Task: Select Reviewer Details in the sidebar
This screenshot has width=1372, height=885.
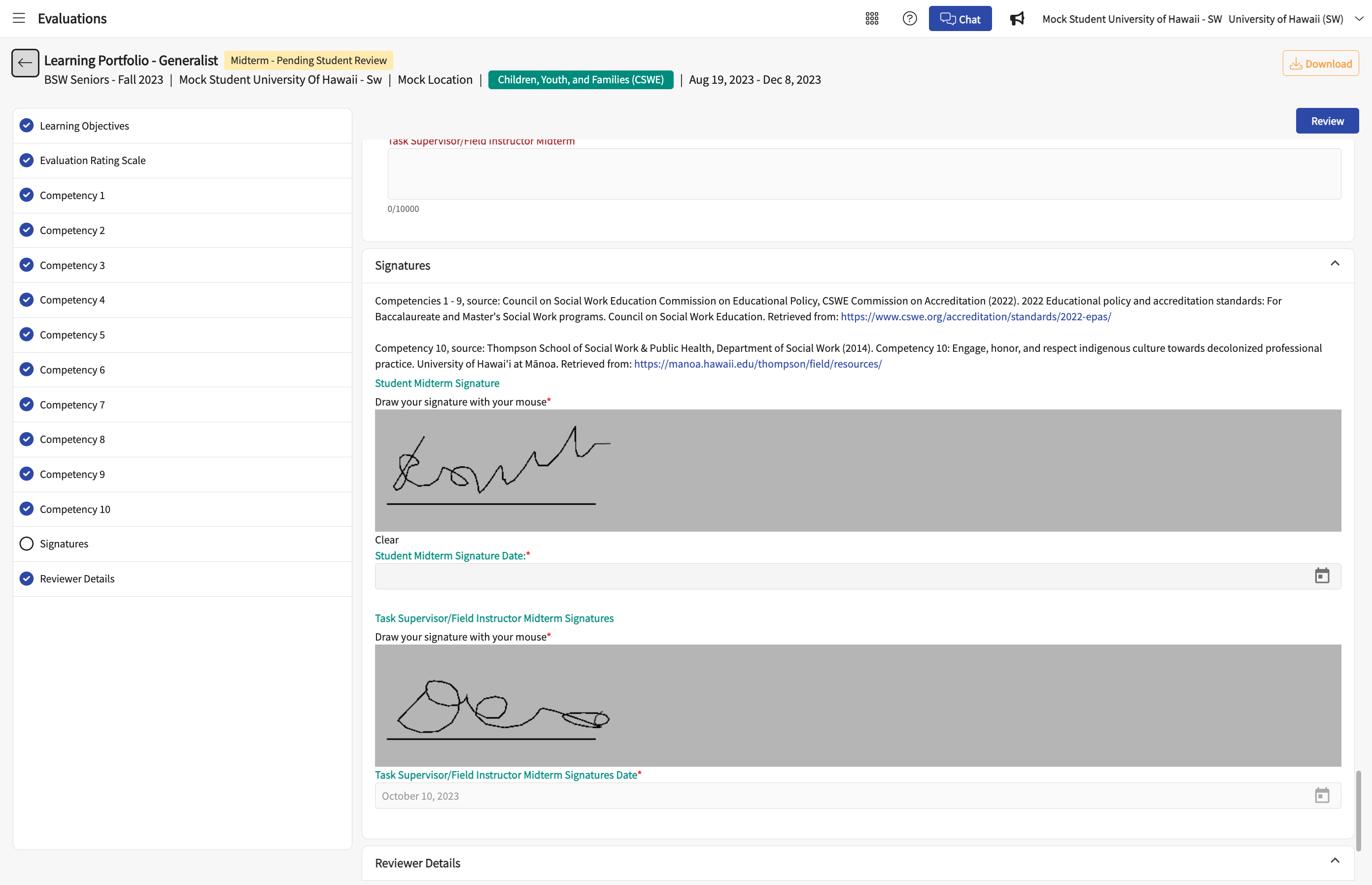Action: pos(182,579)
